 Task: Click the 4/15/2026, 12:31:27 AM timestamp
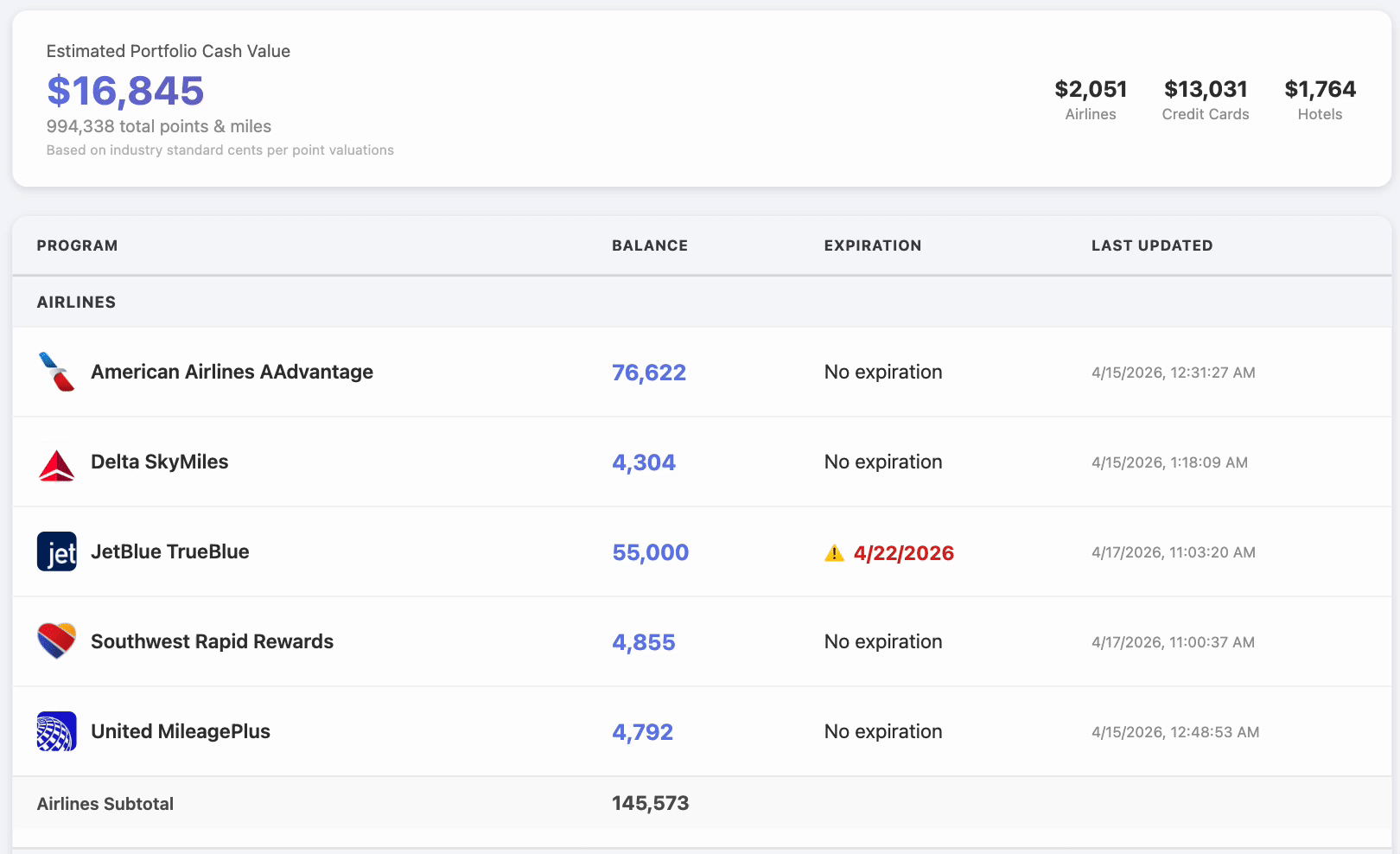pyautogui.click(x=1174, y=373)
